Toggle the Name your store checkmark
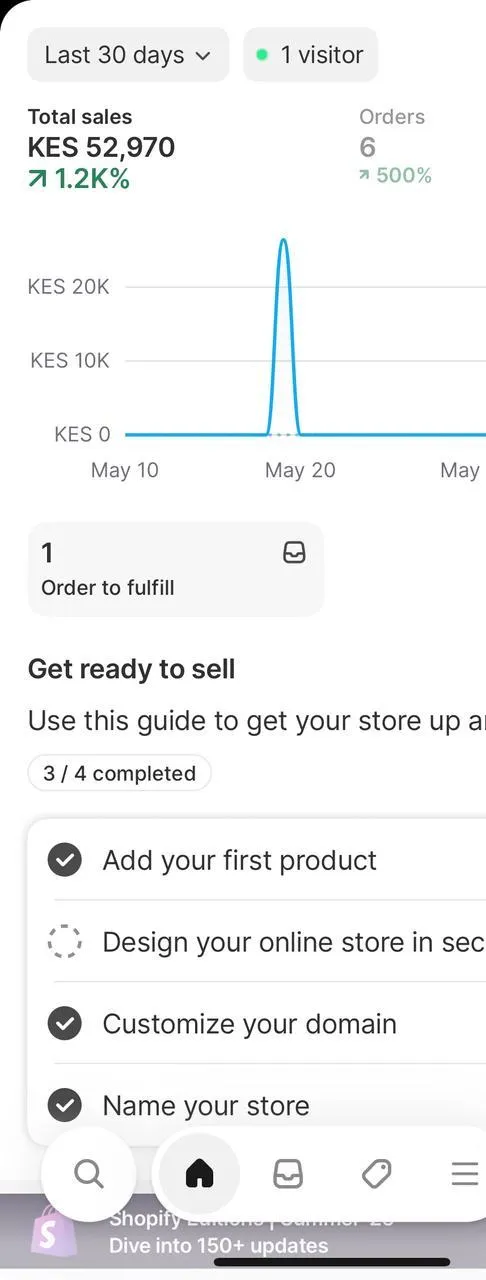 (x=65, y=1105)
